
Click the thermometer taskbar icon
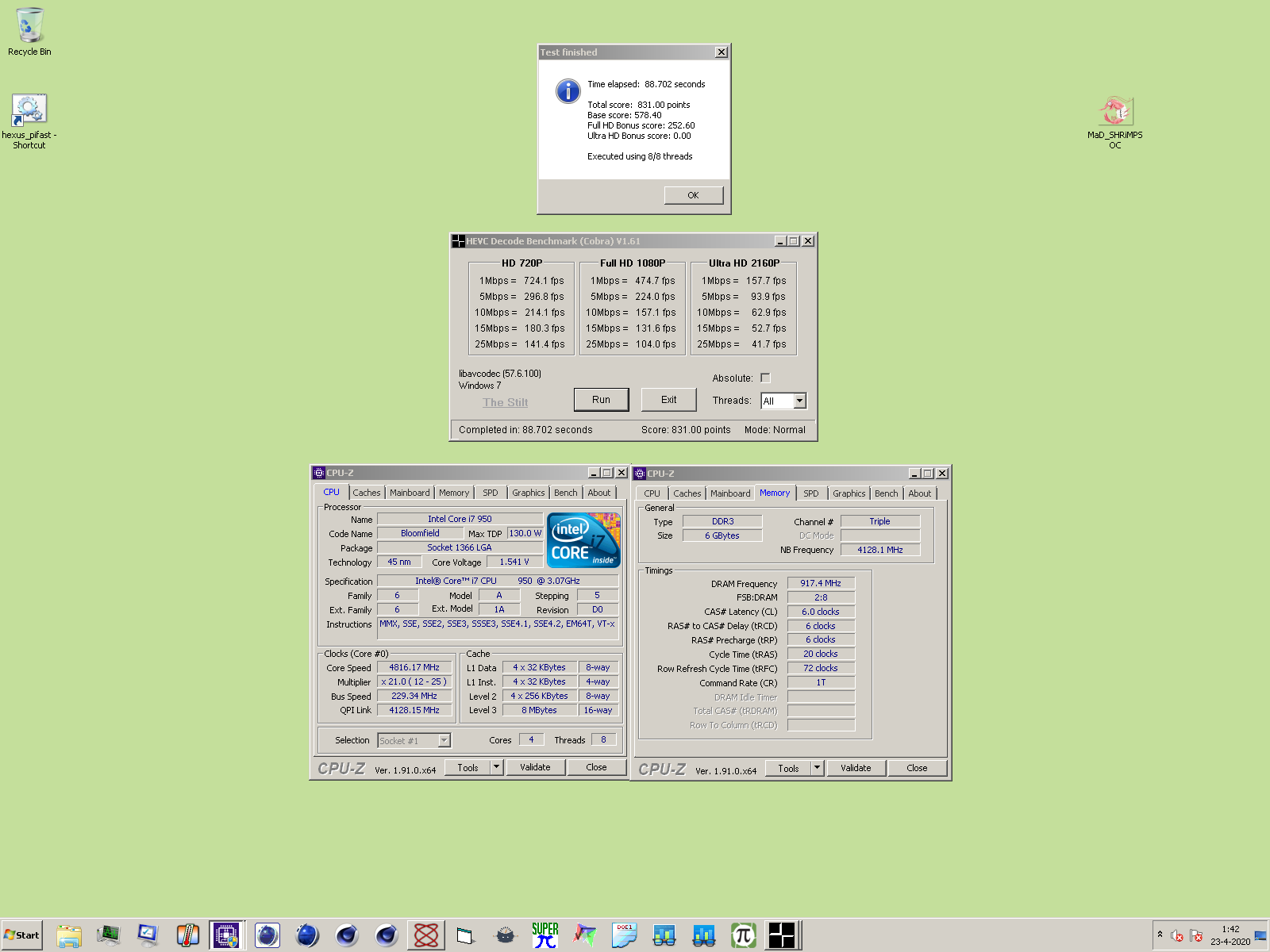coord(188,935)
